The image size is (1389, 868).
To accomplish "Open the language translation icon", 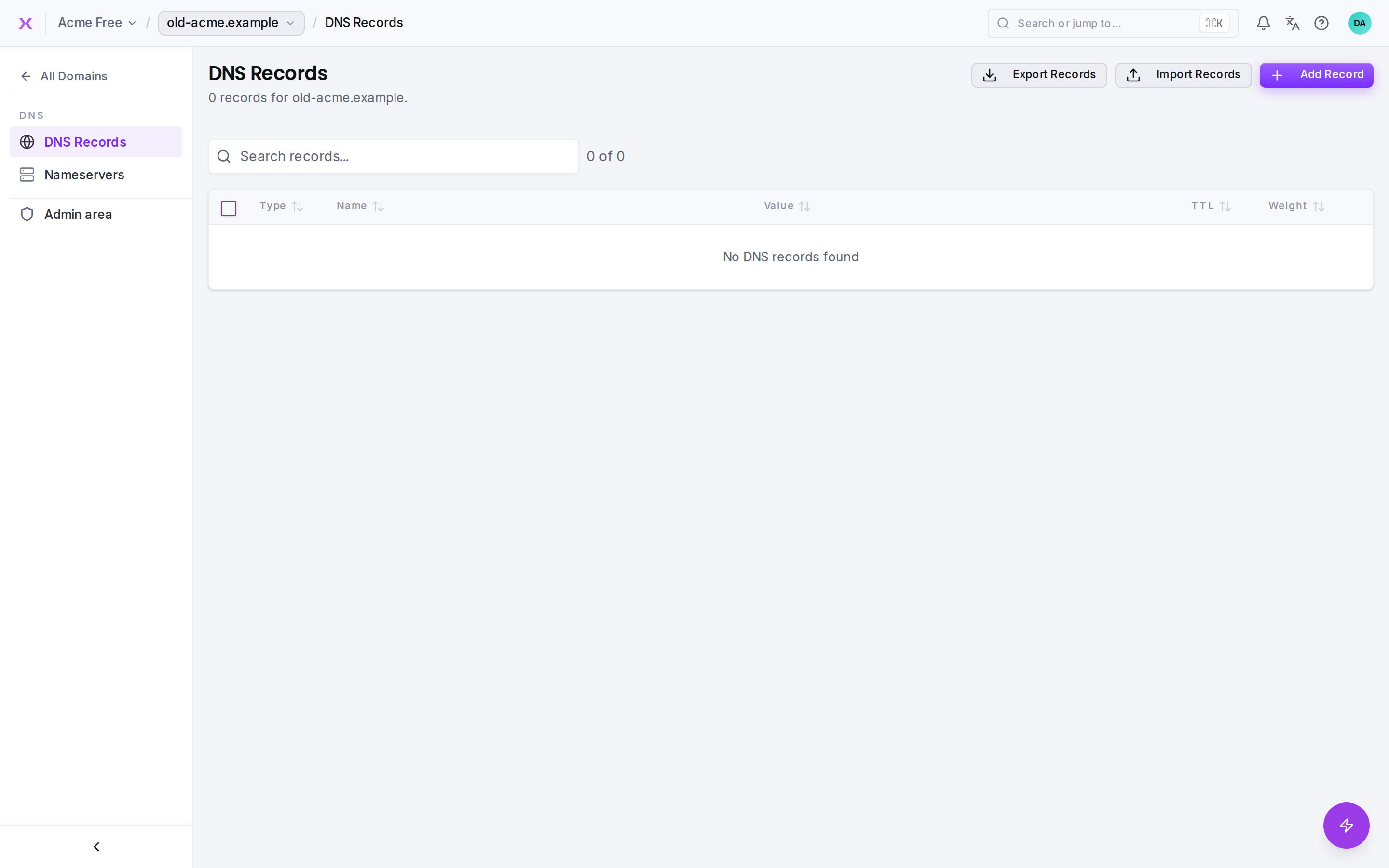I will coord(1293,23).
